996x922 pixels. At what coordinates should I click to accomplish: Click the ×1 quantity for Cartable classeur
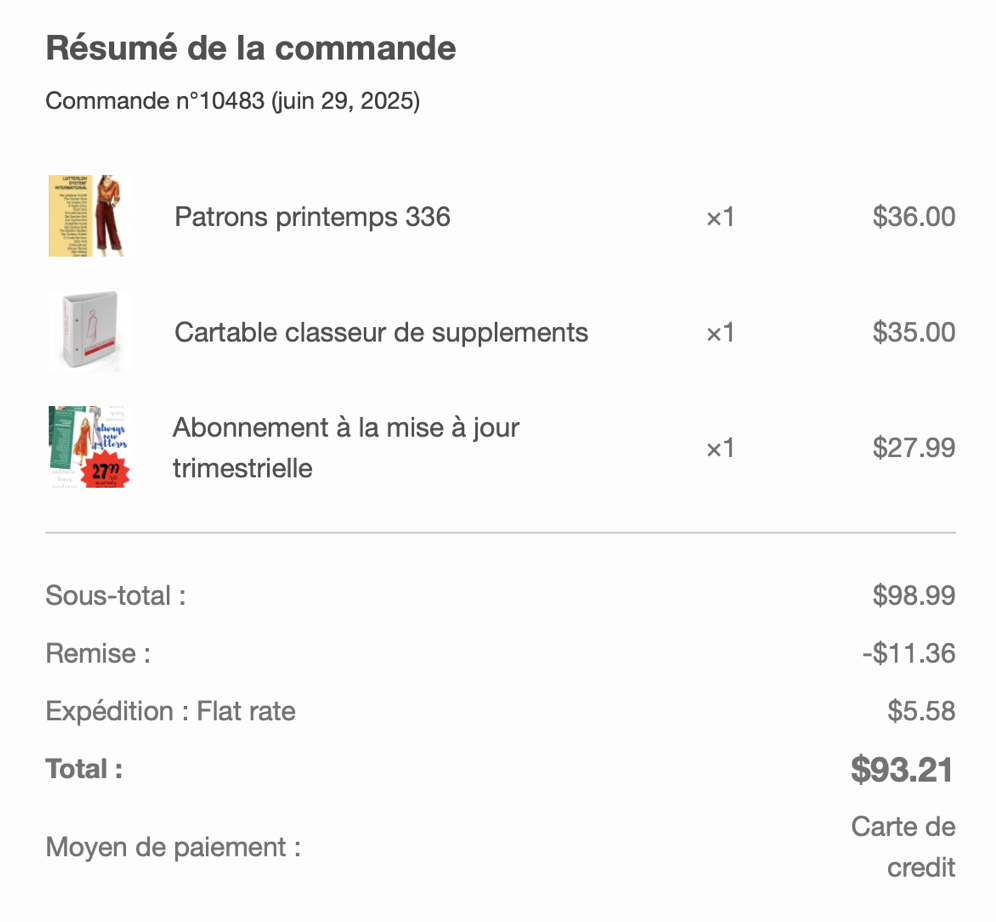coord(720,333)
